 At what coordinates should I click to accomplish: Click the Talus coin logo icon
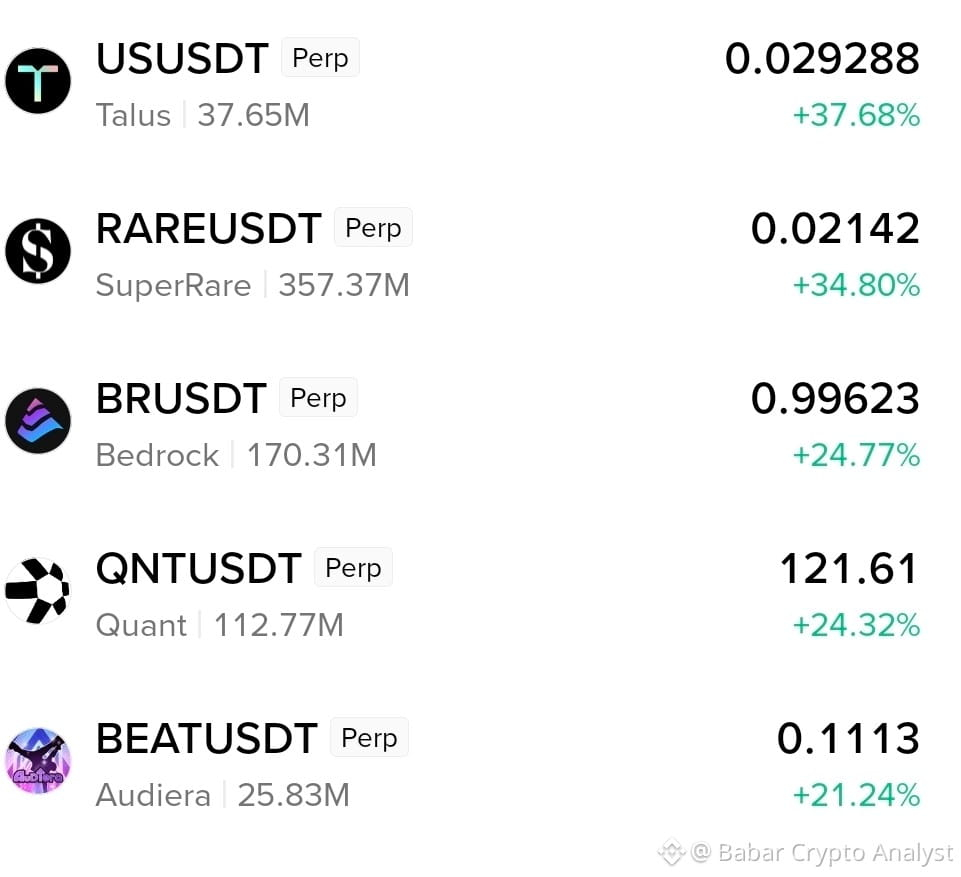(x=38, y=81)
